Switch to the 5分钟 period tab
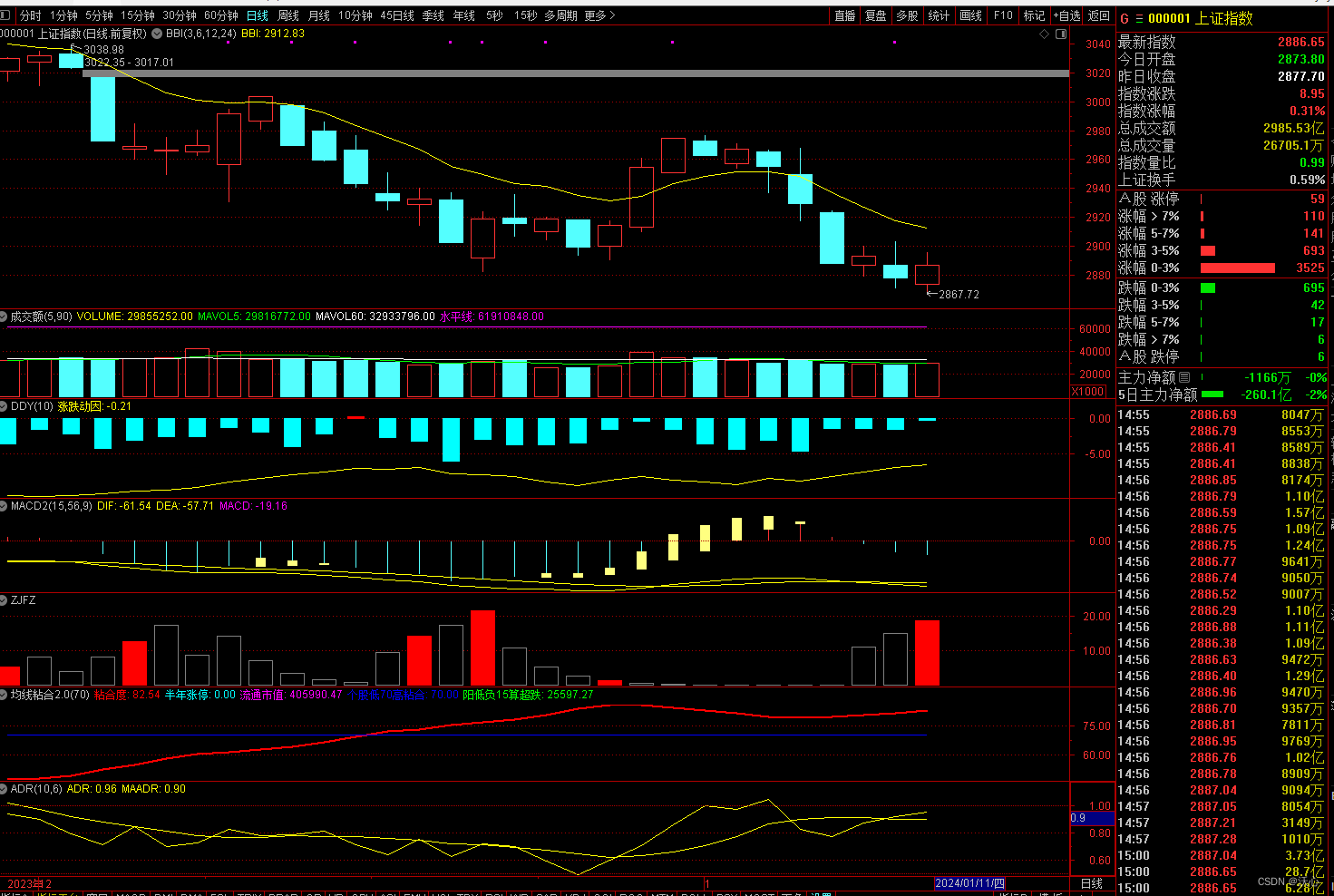Image resolution: width=1334 pixels, height=896 pixels. click(99, 15)
